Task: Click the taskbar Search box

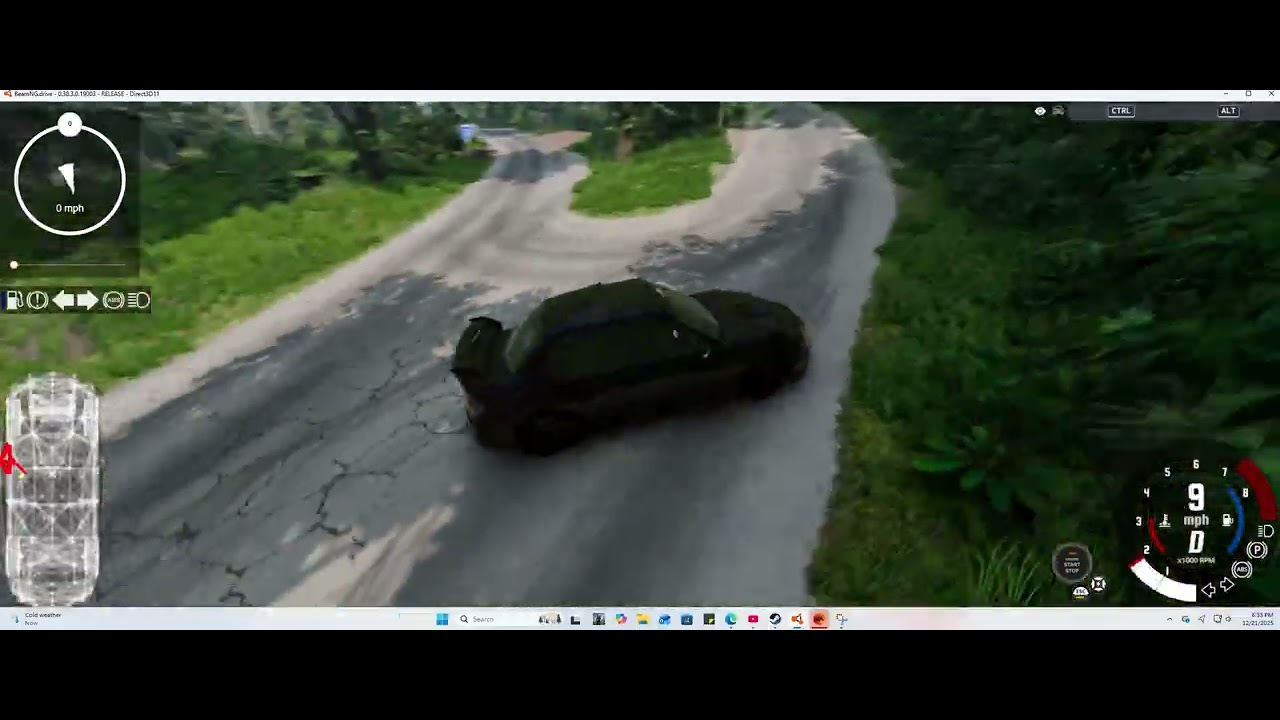Action: point(512,619)
